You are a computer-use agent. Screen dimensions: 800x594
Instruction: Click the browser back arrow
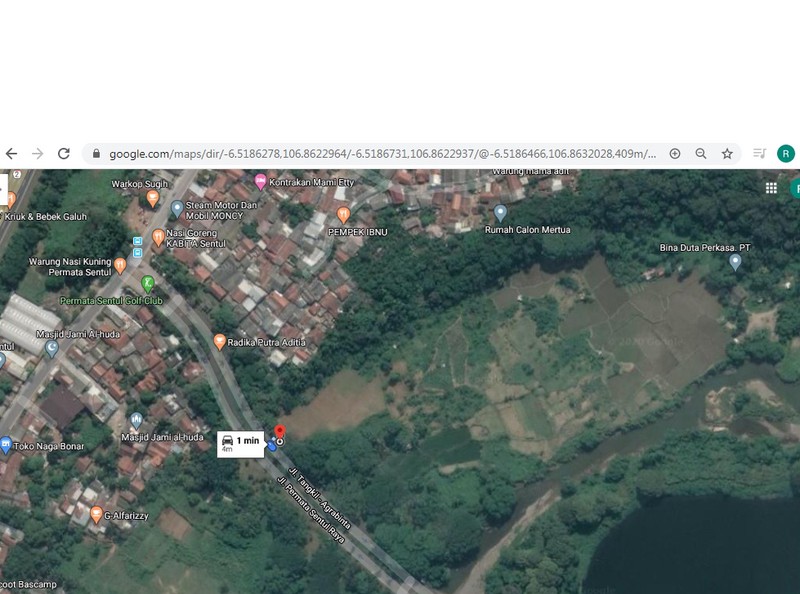coord(11,154)
